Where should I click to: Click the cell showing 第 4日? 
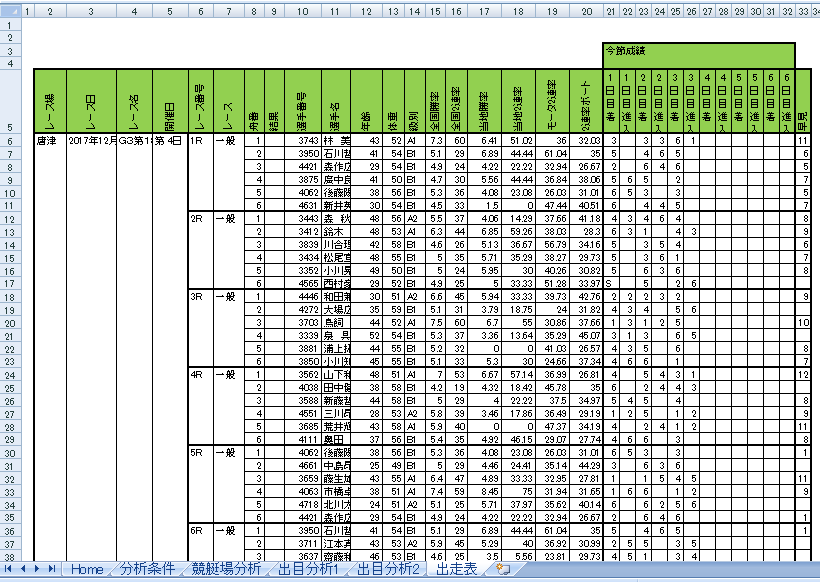tap(170, 141)
